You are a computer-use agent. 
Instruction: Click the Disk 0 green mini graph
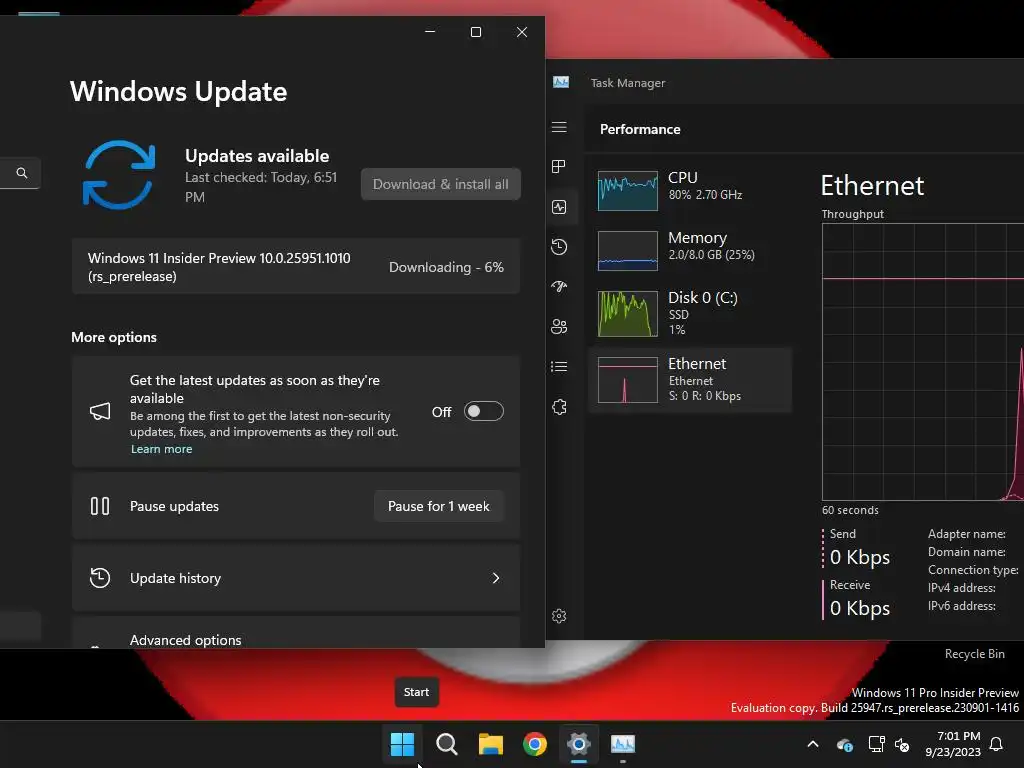click(x=628, y=313)
